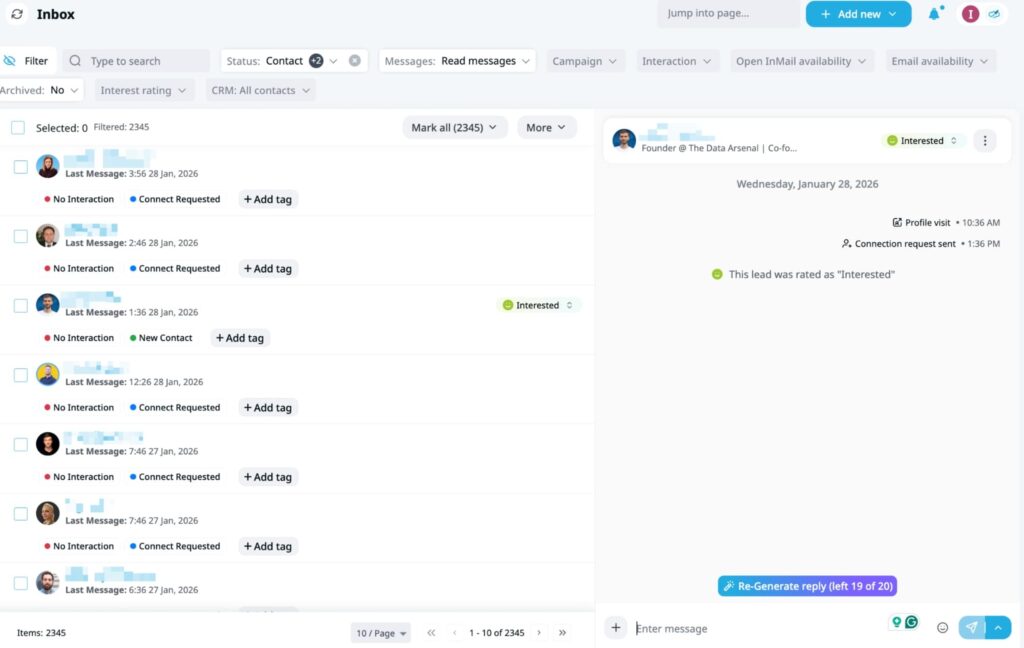Viewport: 1024px width, 648px height.
Task: Send the message with the paper plane icon
Action: coord(971,626)
